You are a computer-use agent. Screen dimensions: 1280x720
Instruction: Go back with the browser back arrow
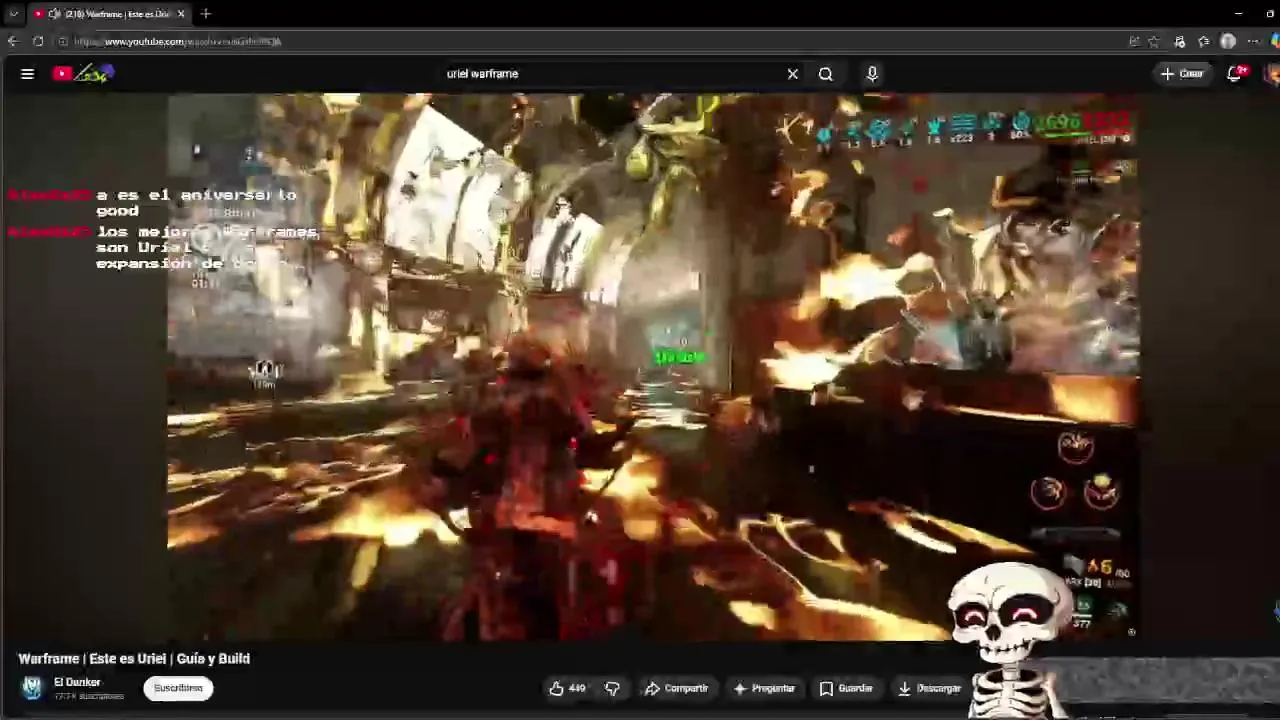click(x=12, y=41)
